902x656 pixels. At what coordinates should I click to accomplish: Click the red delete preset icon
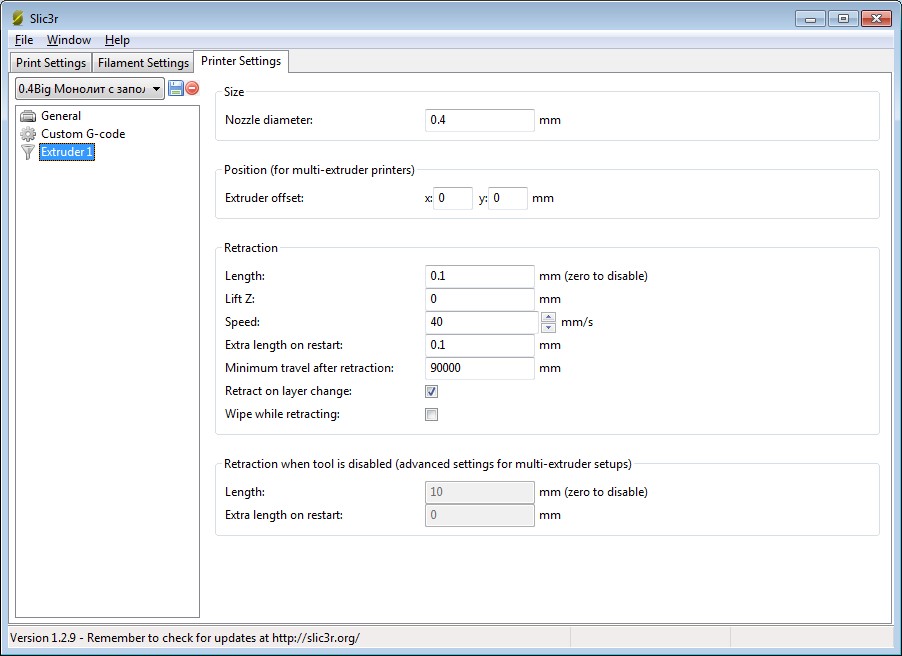(x=192, y=88)
